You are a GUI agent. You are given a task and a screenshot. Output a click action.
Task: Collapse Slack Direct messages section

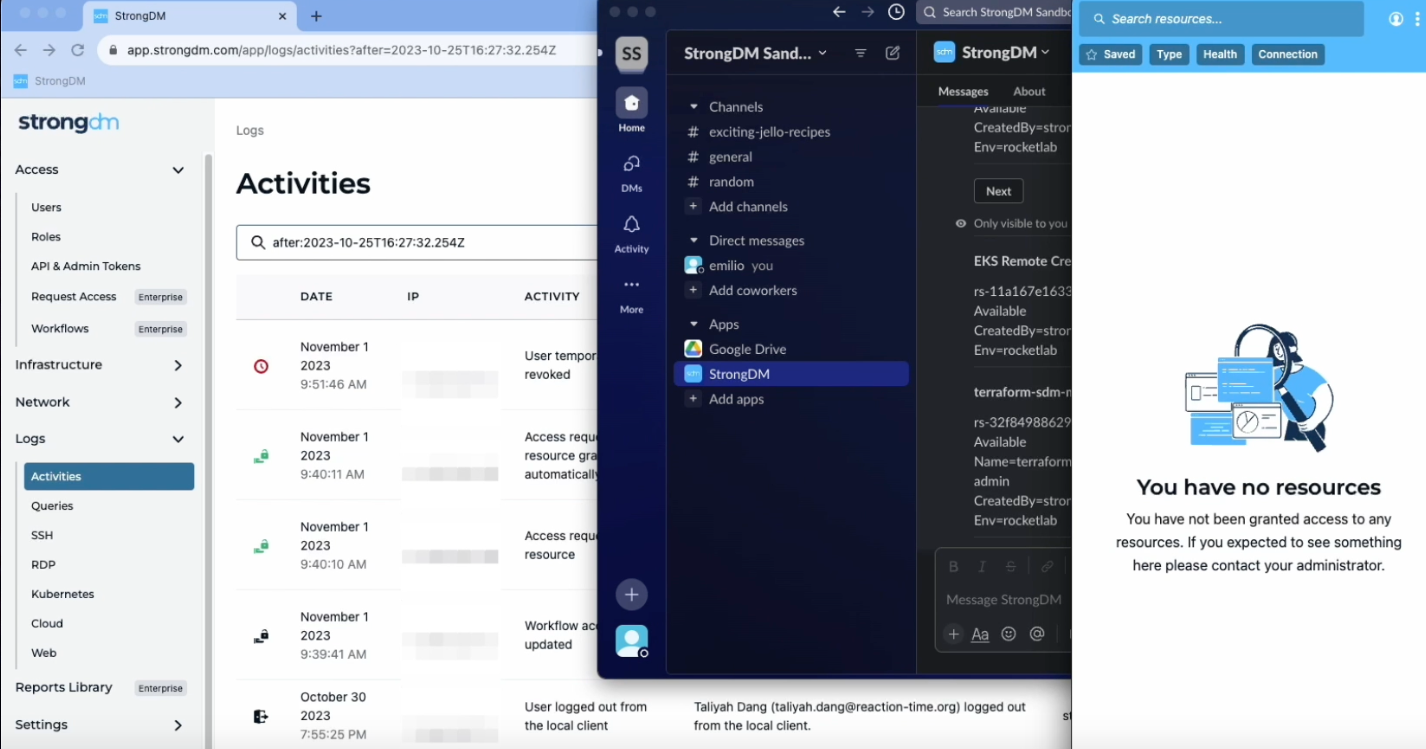tap(694, 241)
